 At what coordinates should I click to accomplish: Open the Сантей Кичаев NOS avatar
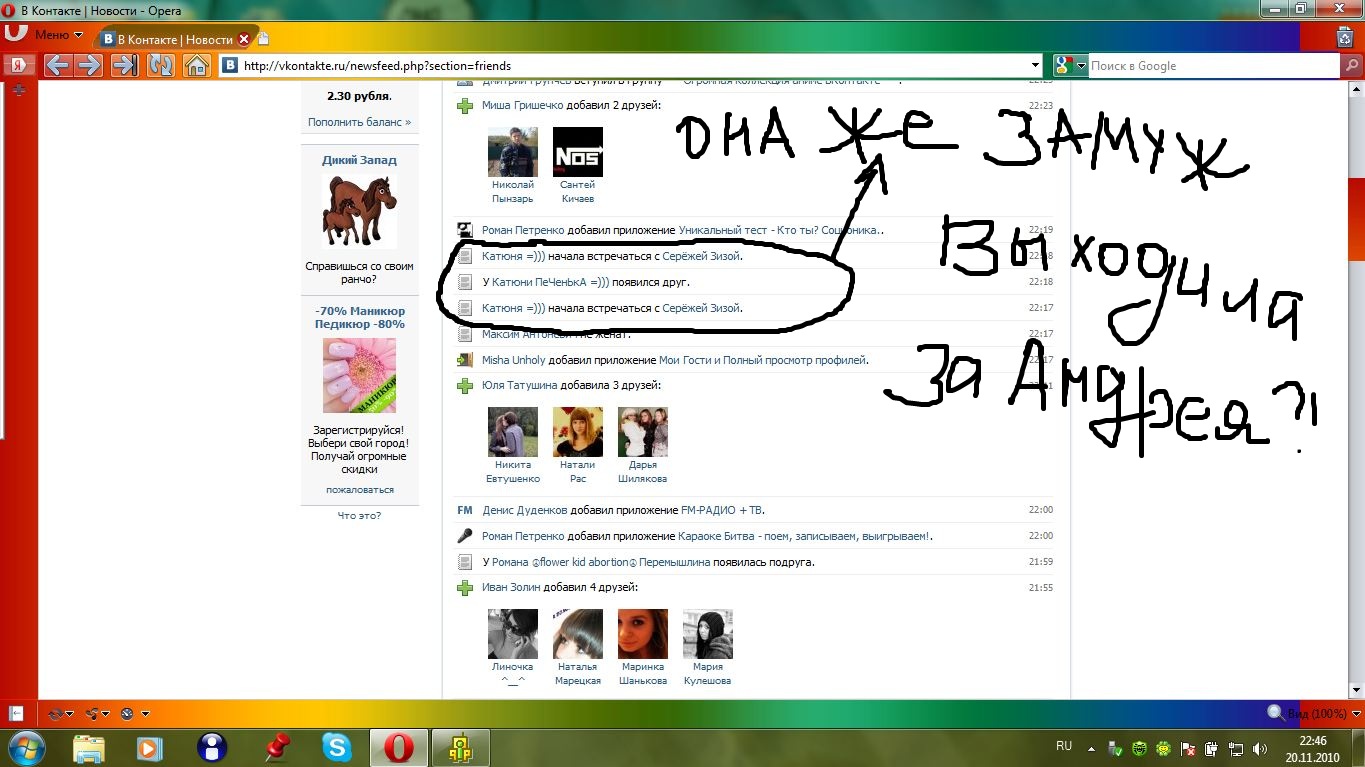coord(578,152)
